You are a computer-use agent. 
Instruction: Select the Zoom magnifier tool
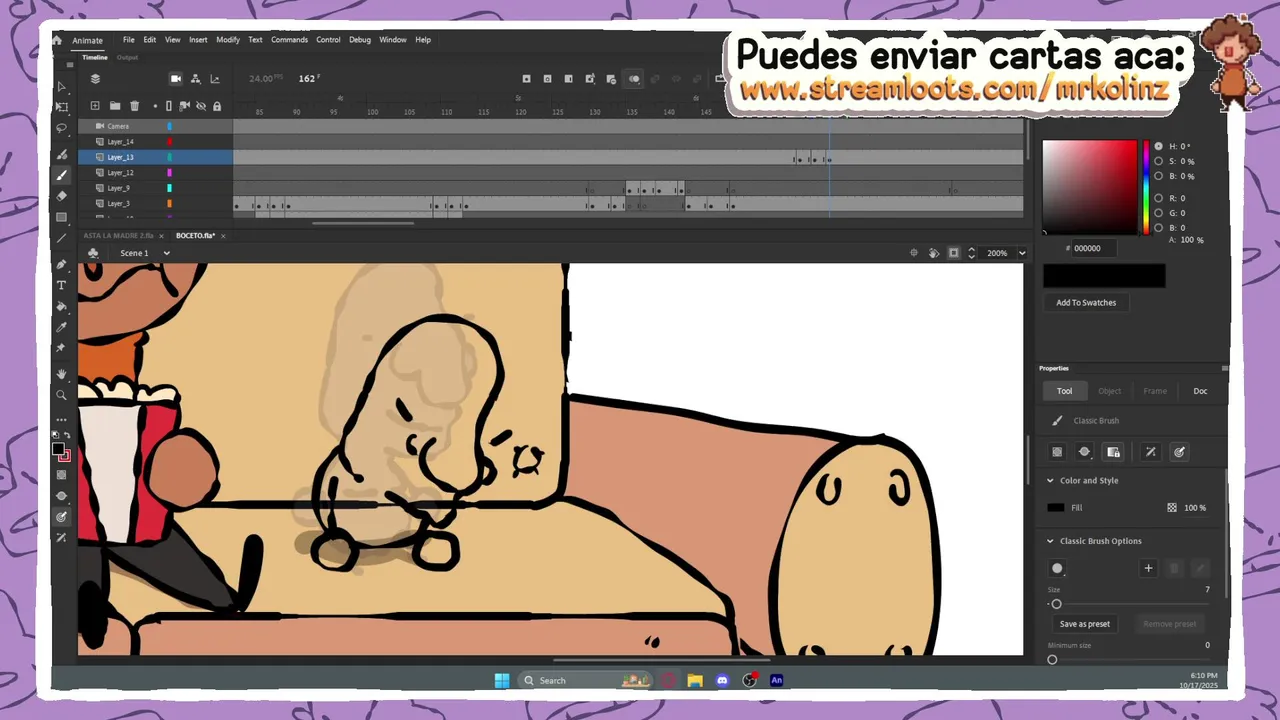coord(61,395)
